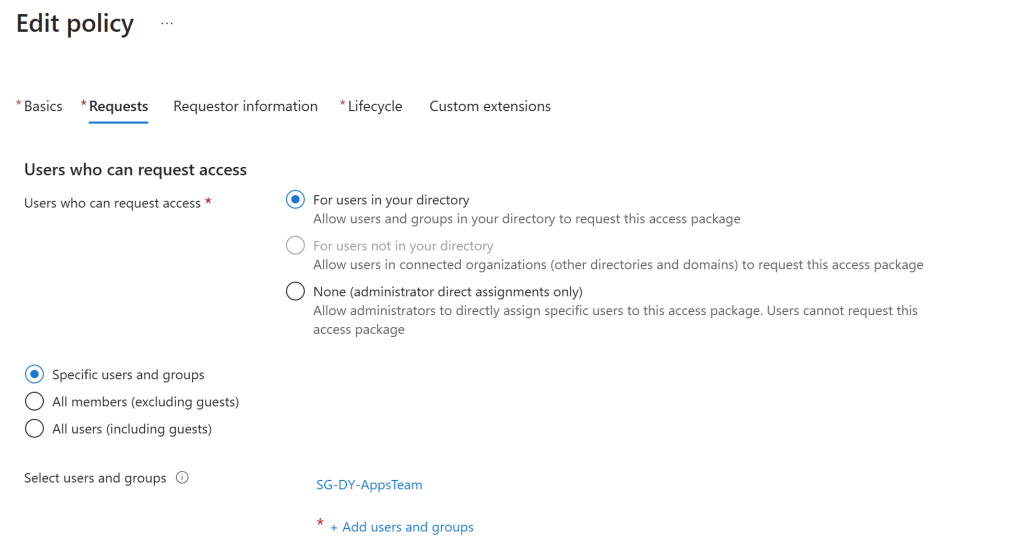Viewport: 1024px width, 554px height.
Task: Open the Lifecycle tab
Action: click(x=375, y=106)
